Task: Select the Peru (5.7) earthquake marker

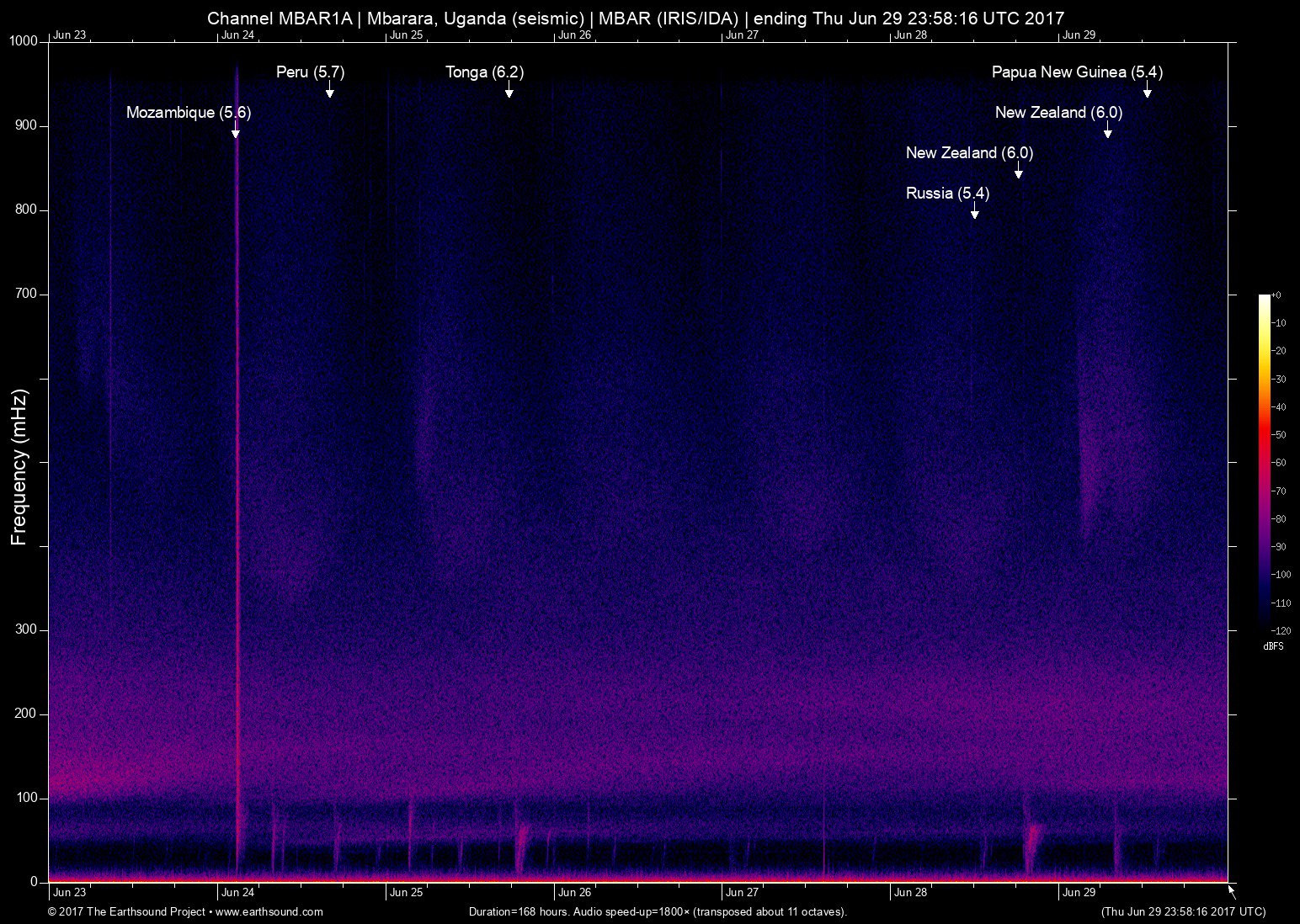Action: coord(311,73)
